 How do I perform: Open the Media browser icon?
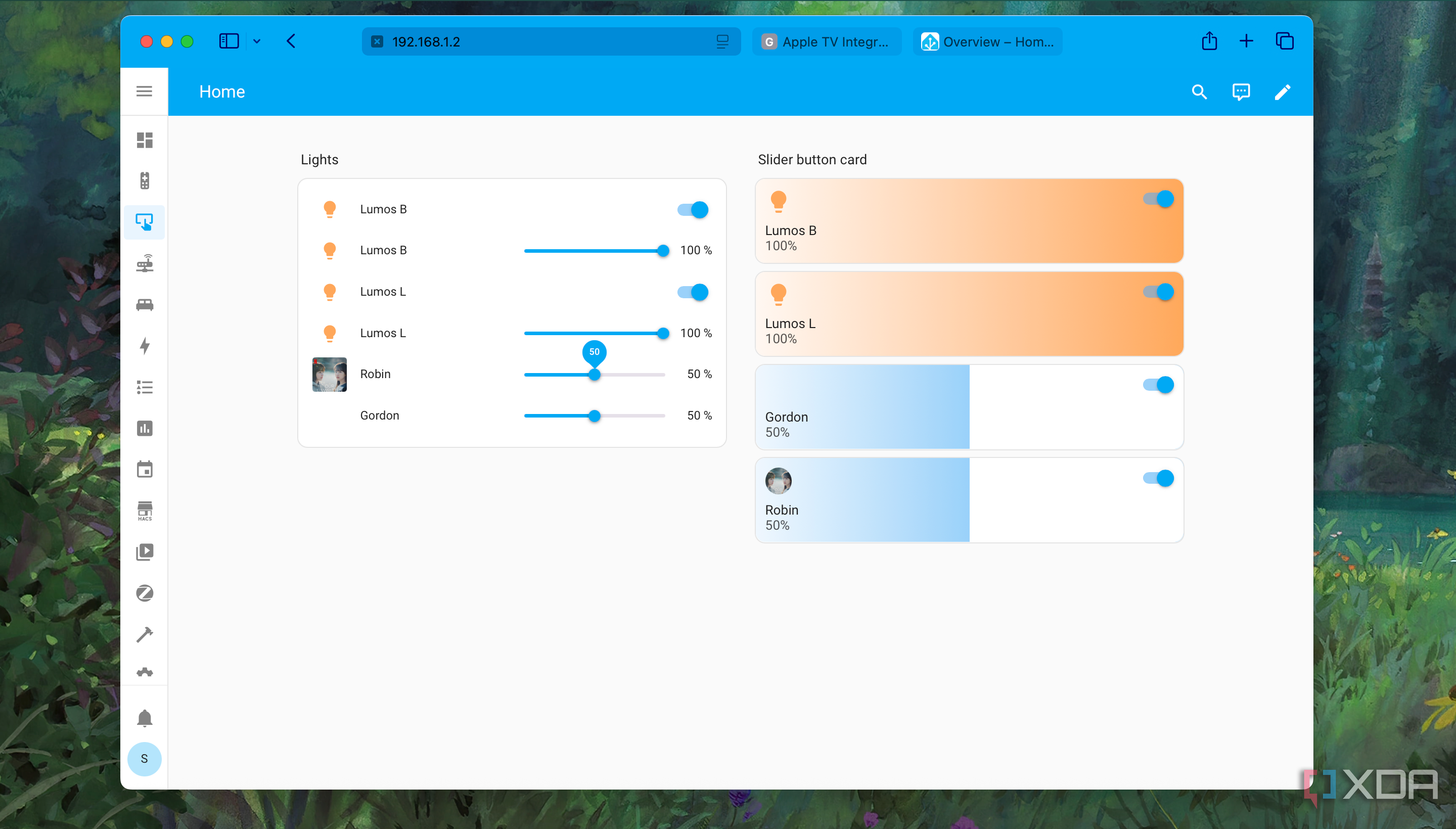(x=145, y=551)
